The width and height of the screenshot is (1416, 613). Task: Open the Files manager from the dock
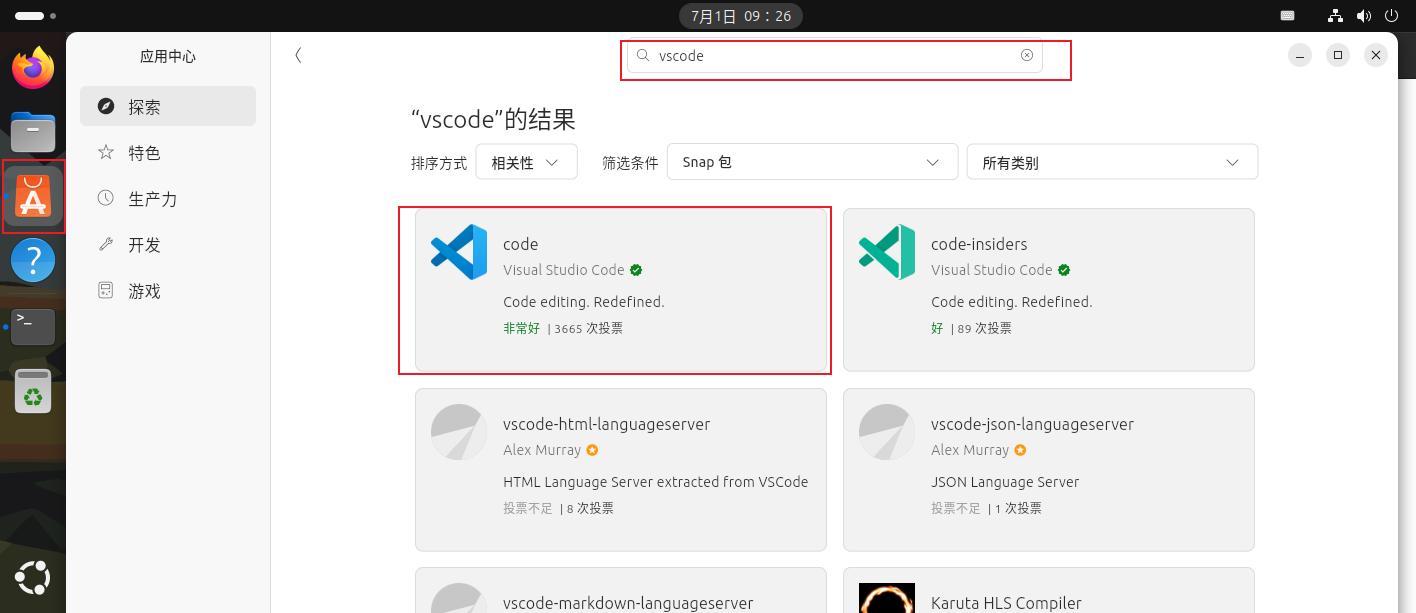tap(33, 132)
